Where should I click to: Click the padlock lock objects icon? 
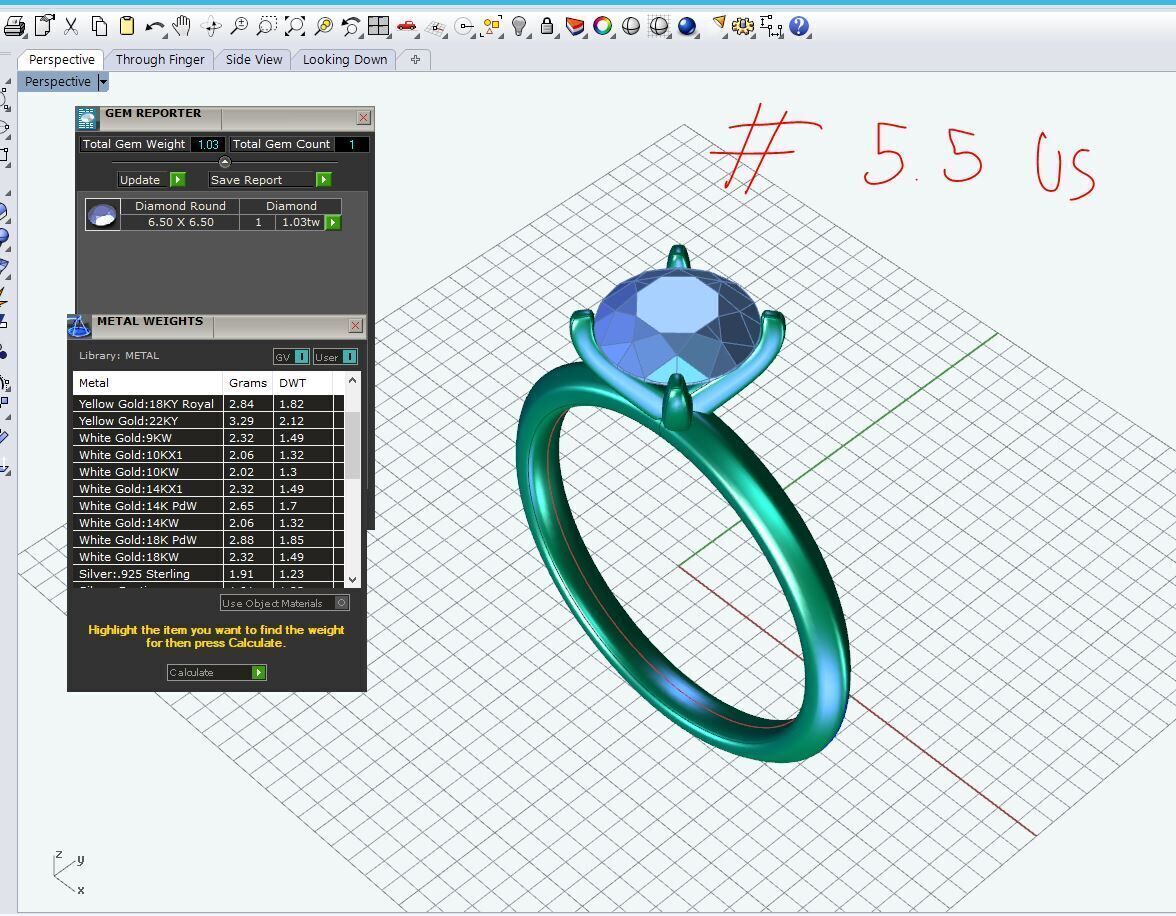click(x=548, y=27)
